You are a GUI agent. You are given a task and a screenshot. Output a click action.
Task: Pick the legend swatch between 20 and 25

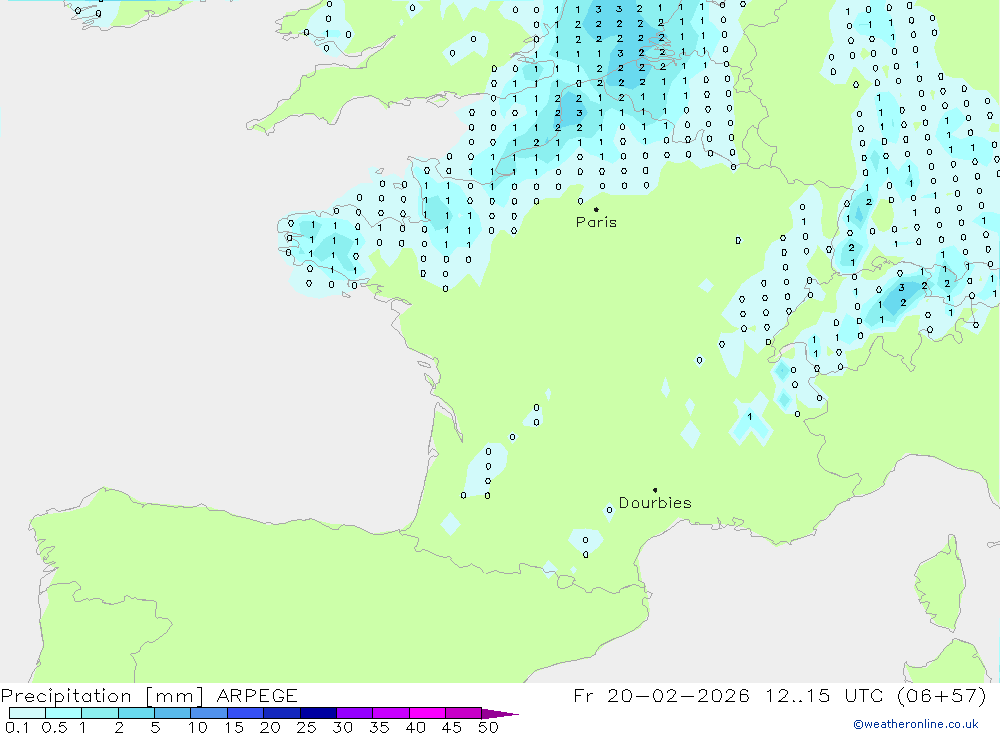282,713
